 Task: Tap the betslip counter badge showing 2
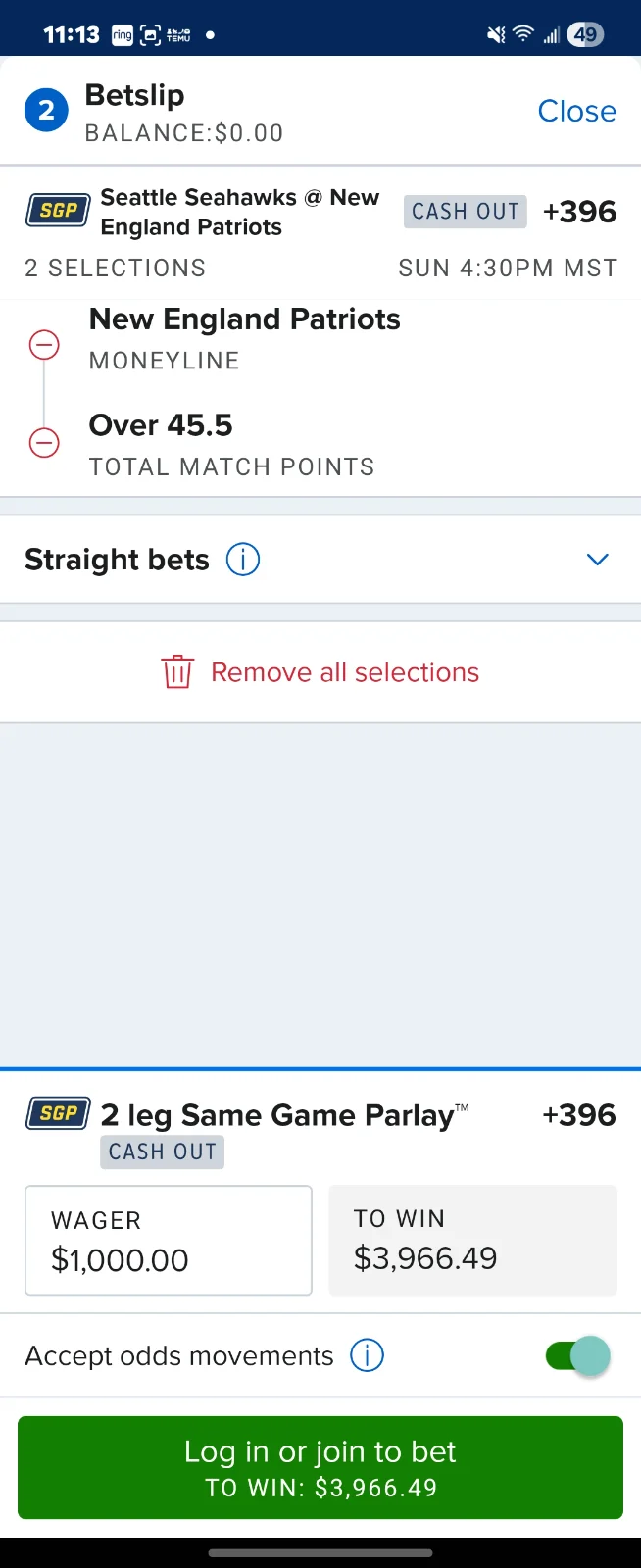point(45,110)
